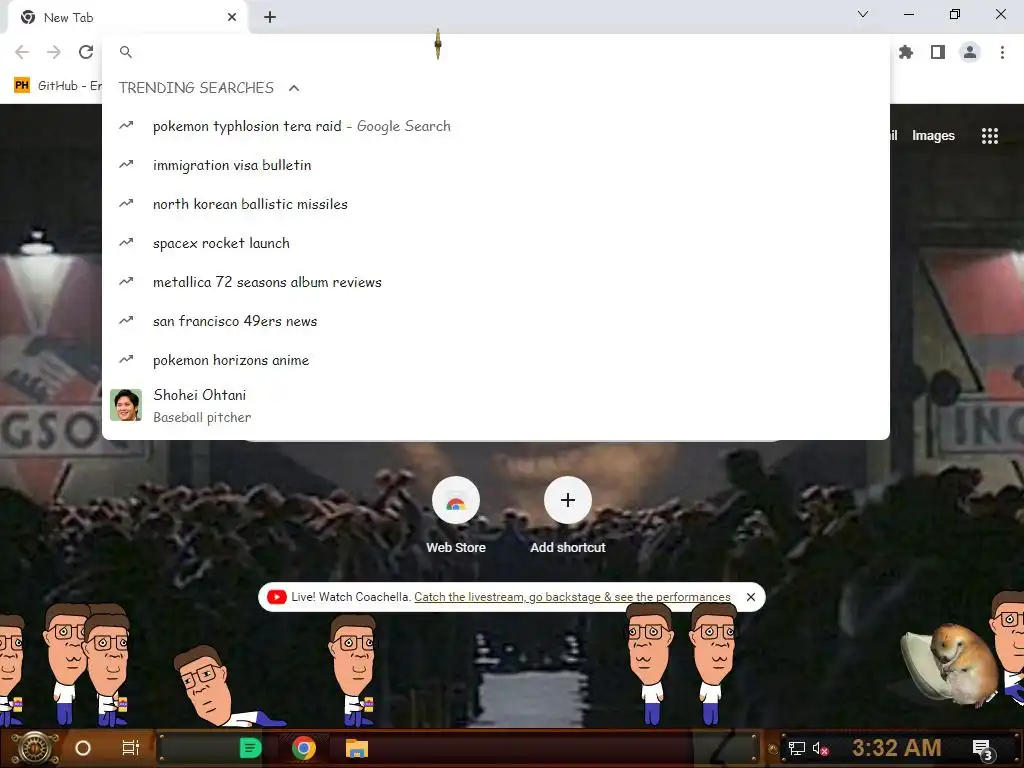Pick north korean ballistic missiles suggestion

click(x=496, y=204)
